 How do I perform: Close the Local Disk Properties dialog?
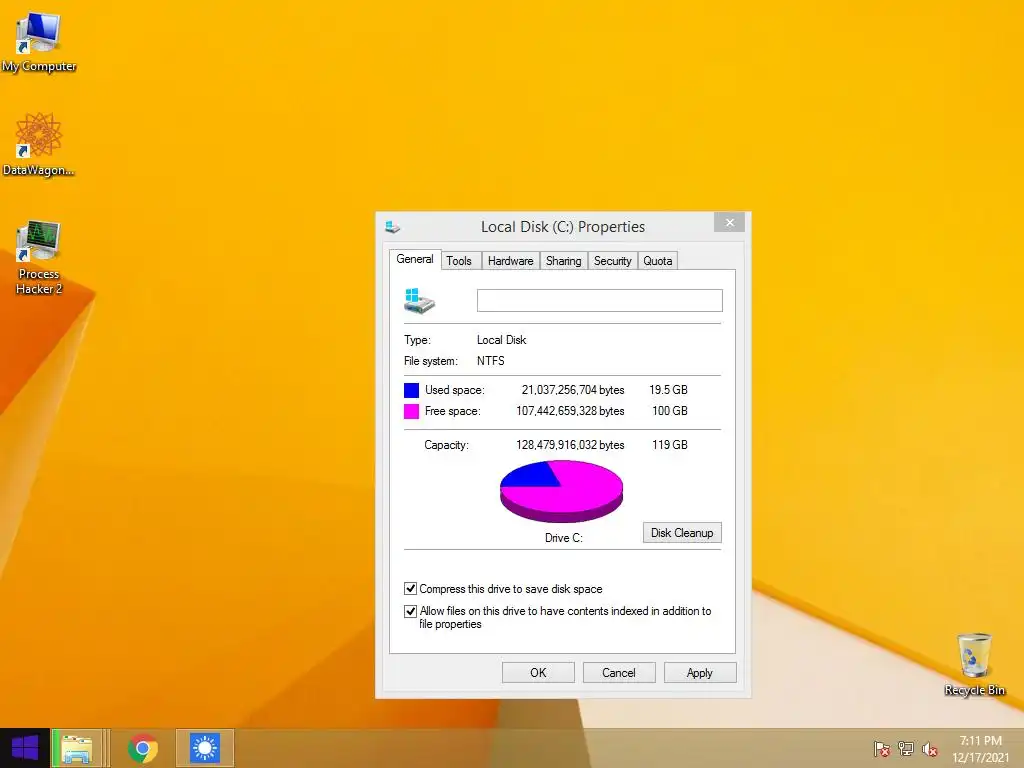[729, 223]
